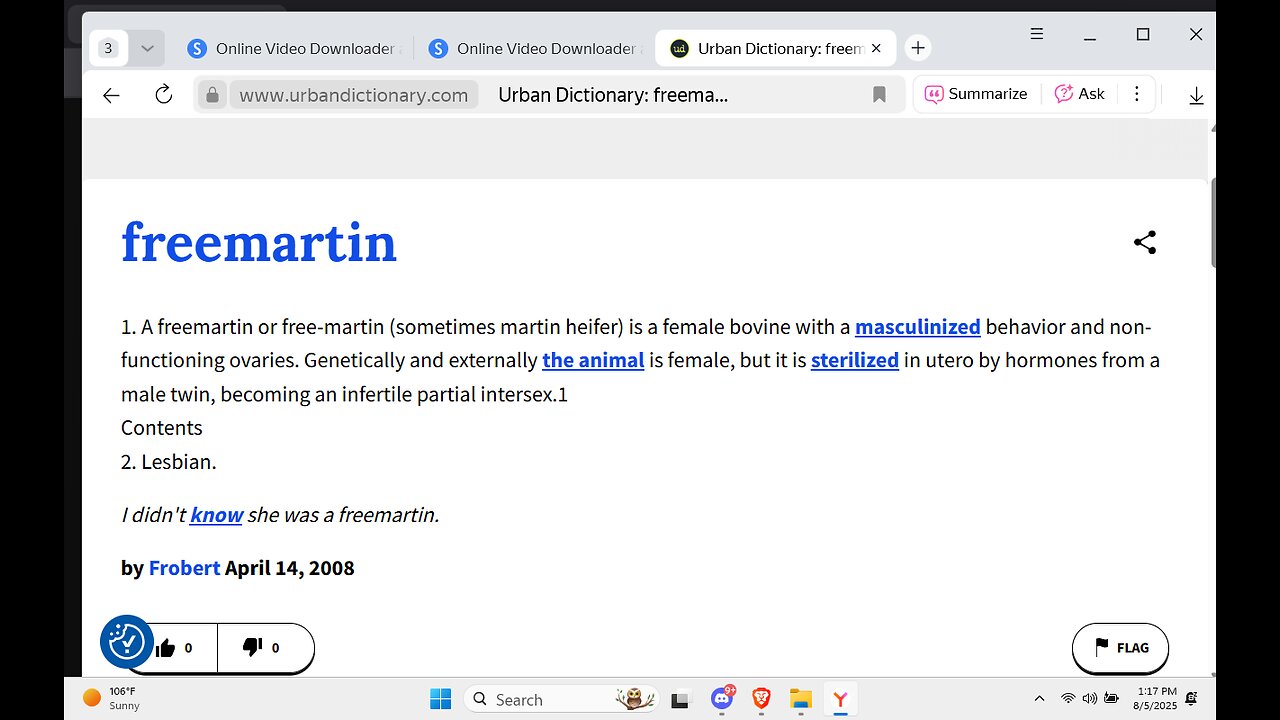Select the Urban Dictionary: freemartin tab
The width and height of the screenshot is (1280, 720).
coord(775,48)
